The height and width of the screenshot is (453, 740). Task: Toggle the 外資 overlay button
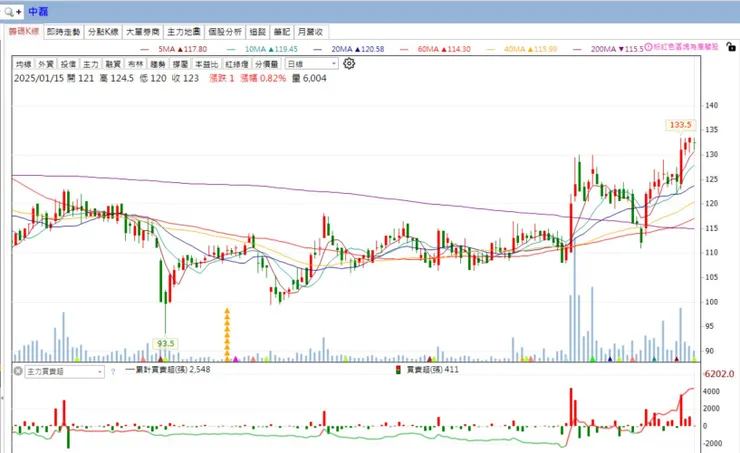[46, 64]
